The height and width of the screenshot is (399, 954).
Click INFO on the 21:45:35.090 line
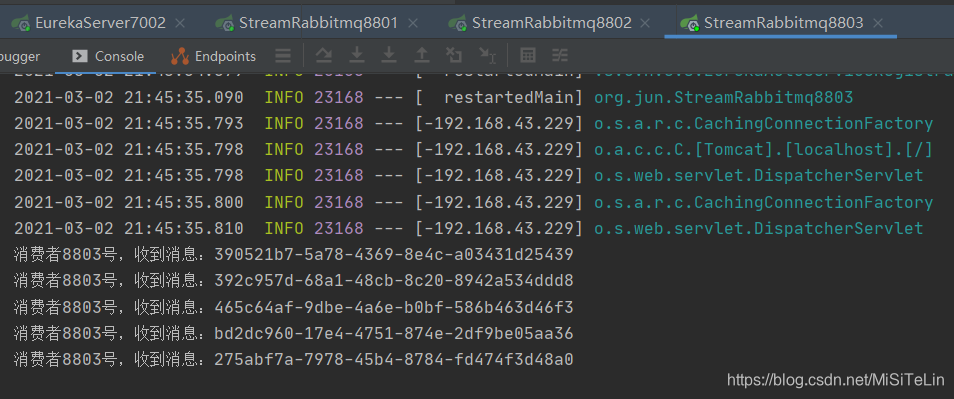tap(284, 98)
